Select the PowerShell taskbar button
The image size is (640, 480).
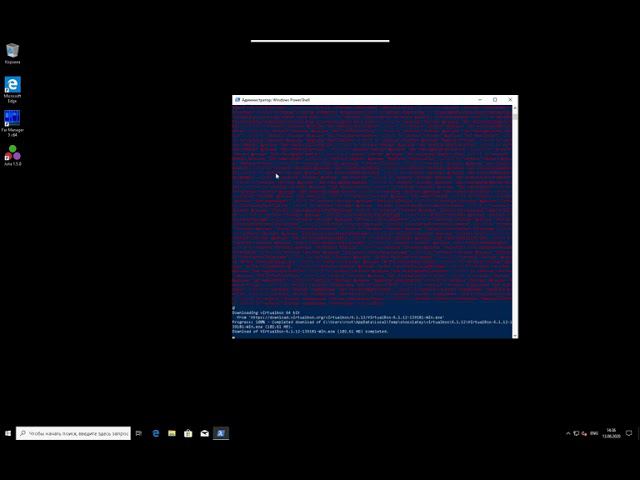pyautogui.click(x=221, y=433)
